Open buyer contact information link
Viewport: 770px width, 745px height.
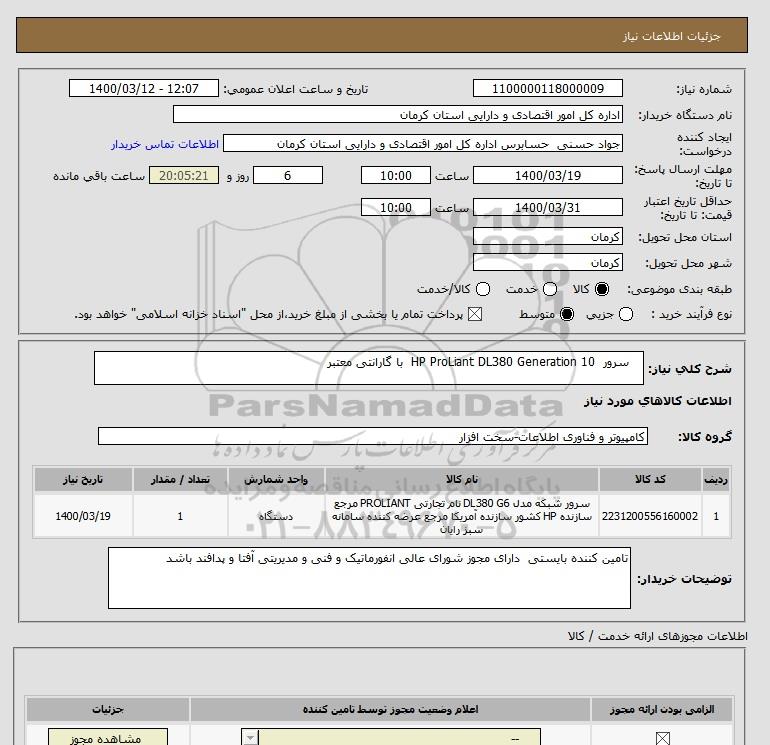tap(165, 144)
